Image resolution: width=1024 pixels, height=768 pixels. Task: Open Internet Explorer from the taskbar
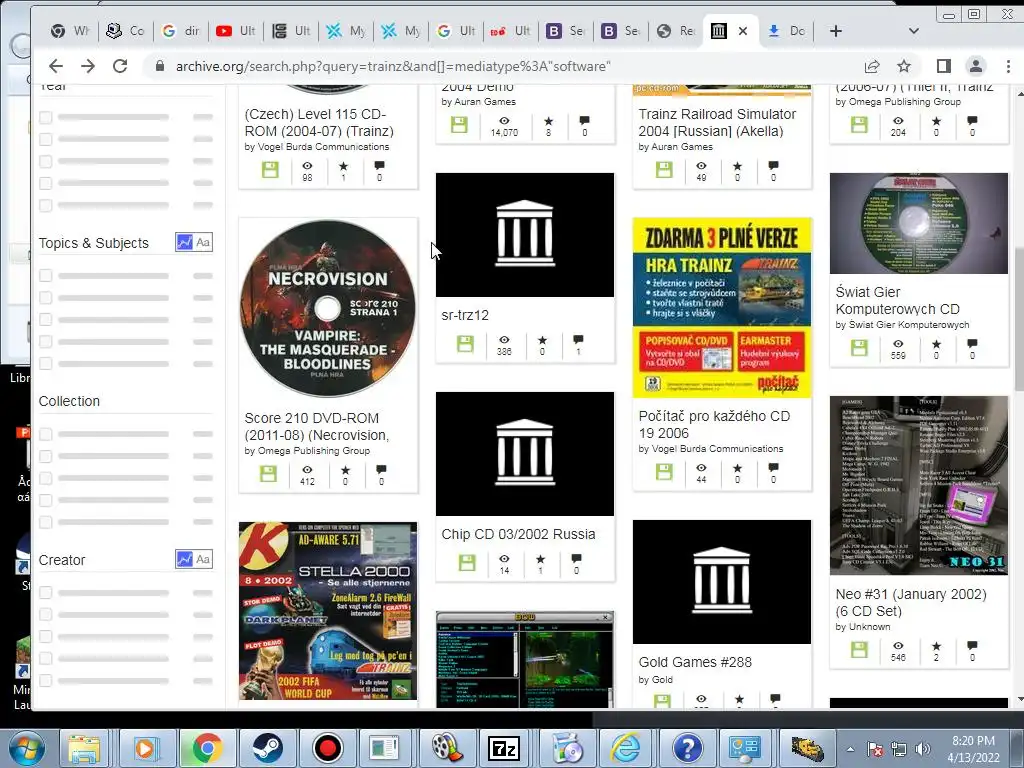tap(624, 748)
